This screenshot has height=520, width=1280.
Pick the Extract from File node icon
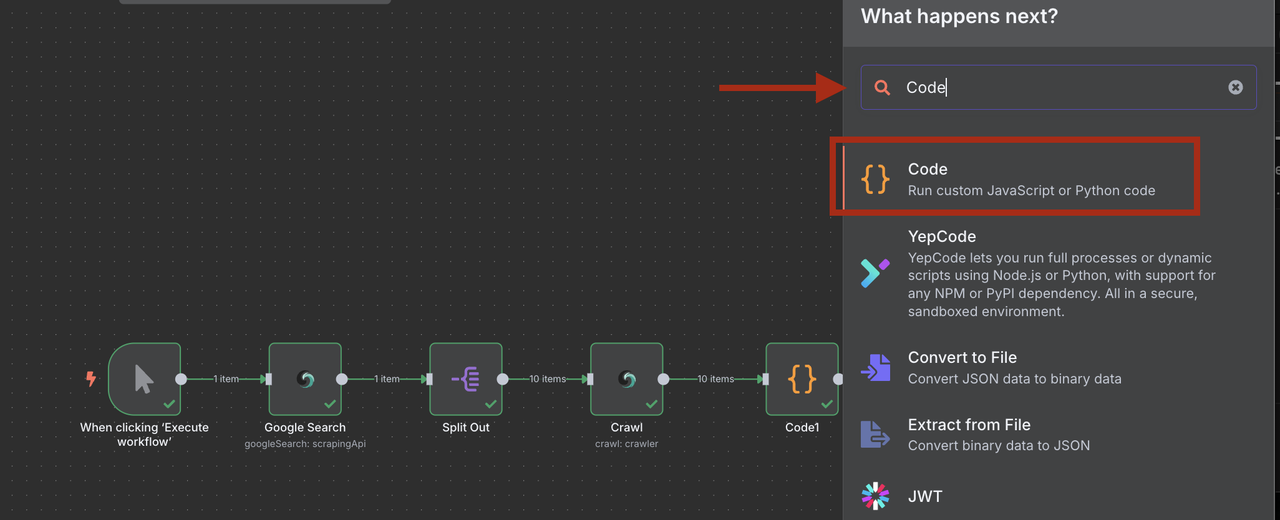click(875, 434)
